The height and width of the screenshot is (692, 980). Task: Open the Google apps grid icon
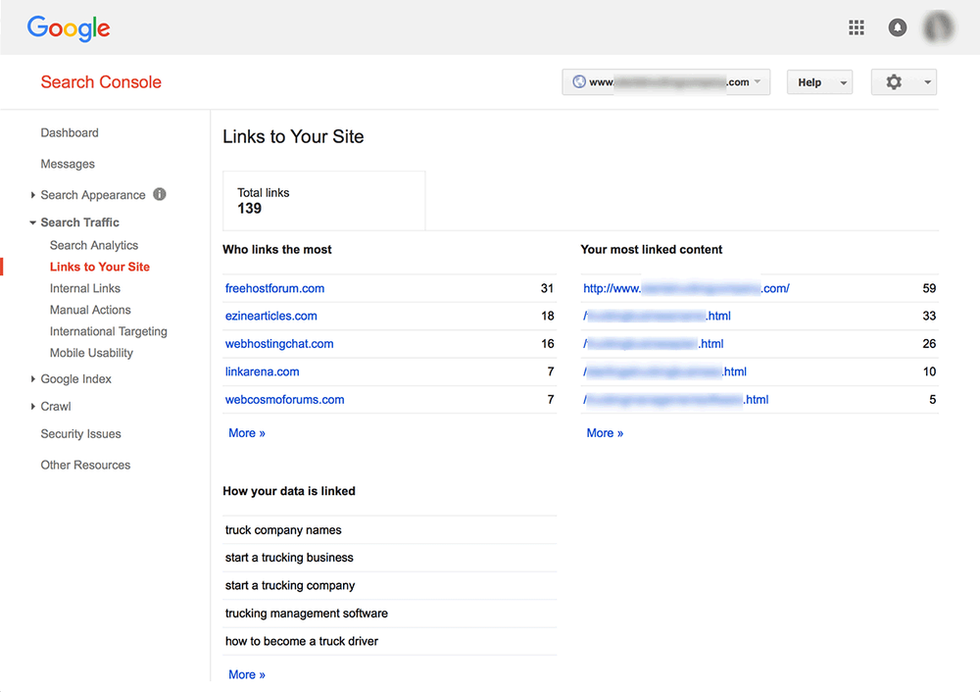[x=856, y=28]
